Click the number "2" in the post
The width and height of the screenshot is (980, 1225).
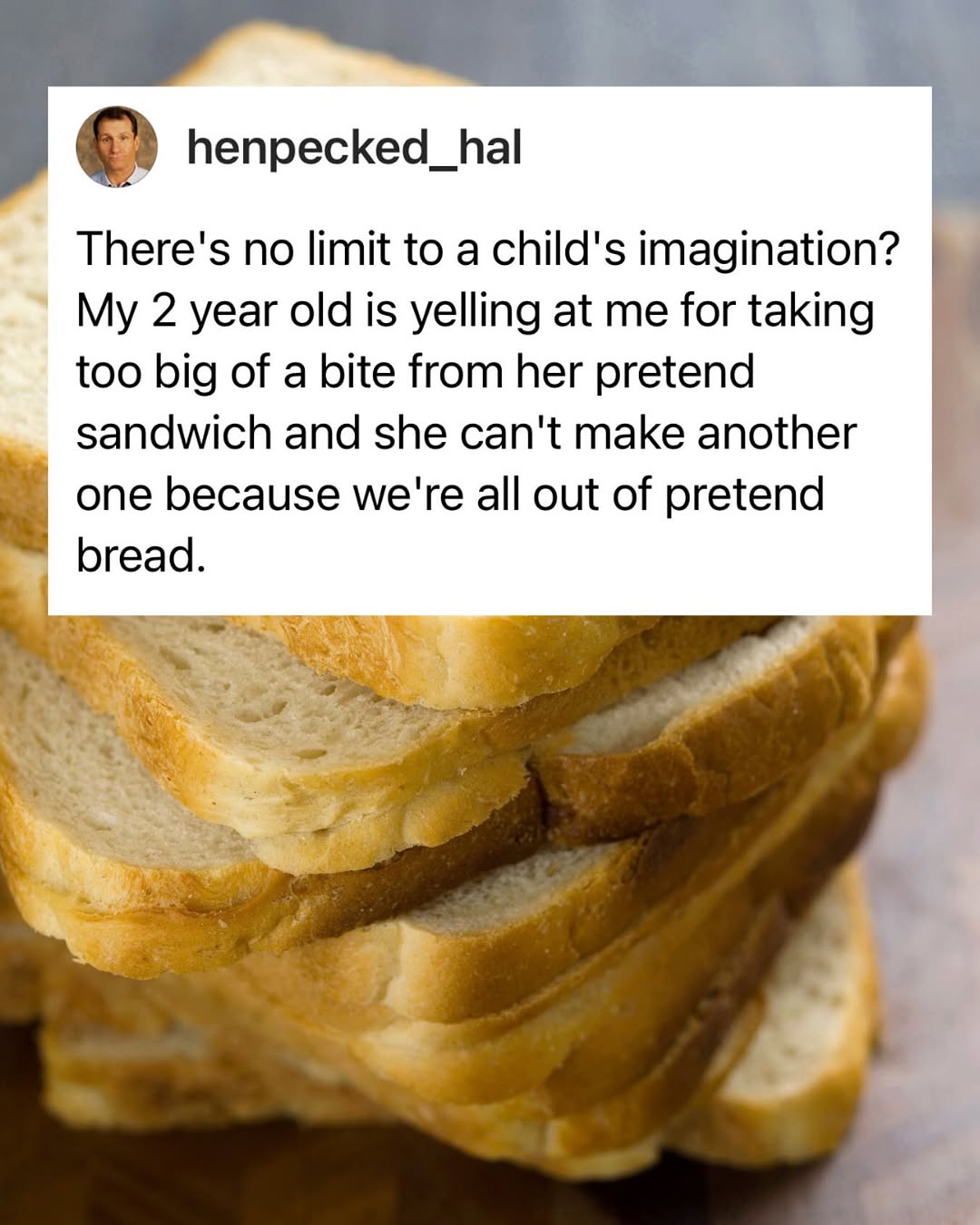point(163,311)
